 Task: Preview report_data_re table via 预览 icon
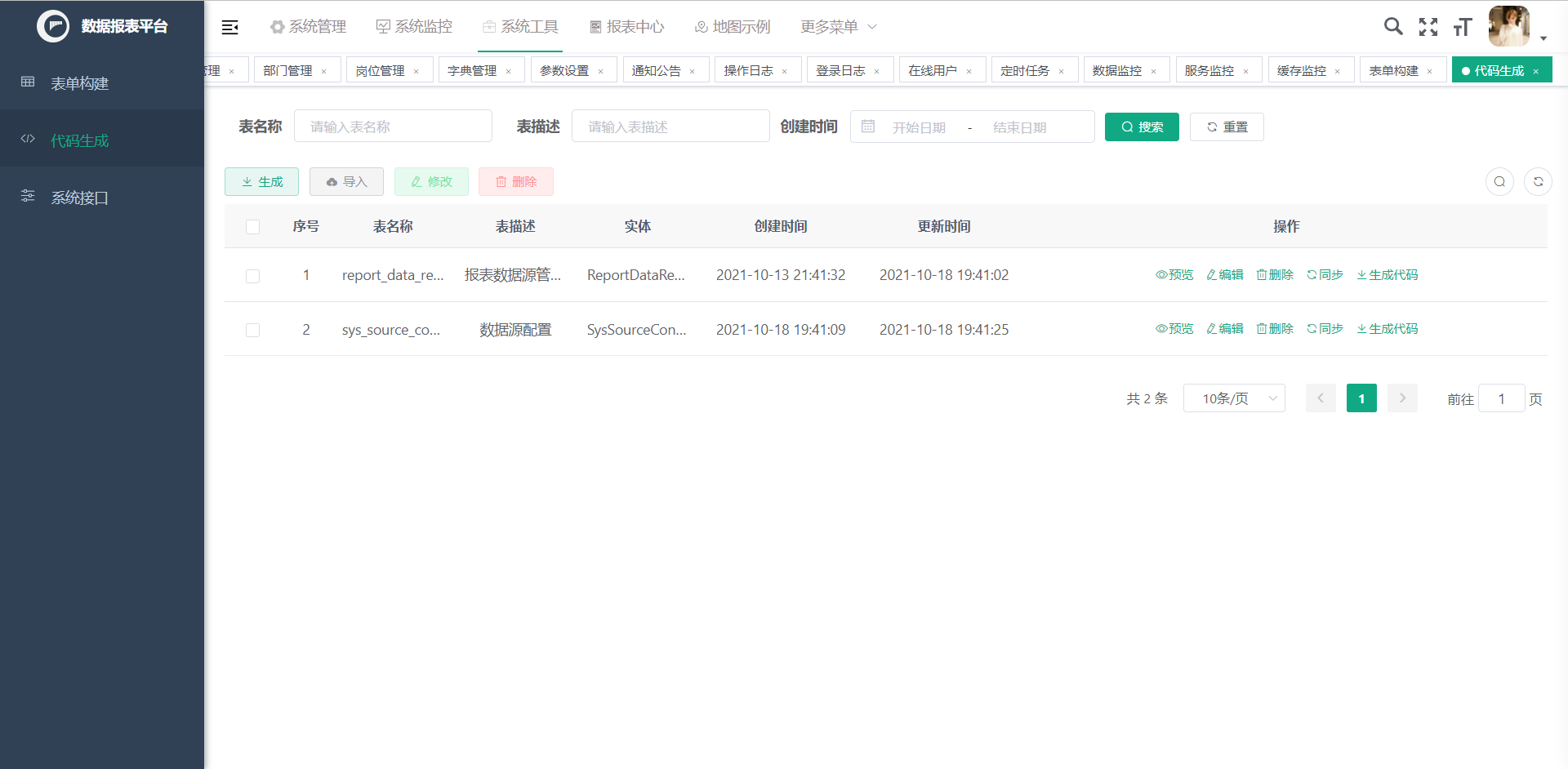point(1174,274)
